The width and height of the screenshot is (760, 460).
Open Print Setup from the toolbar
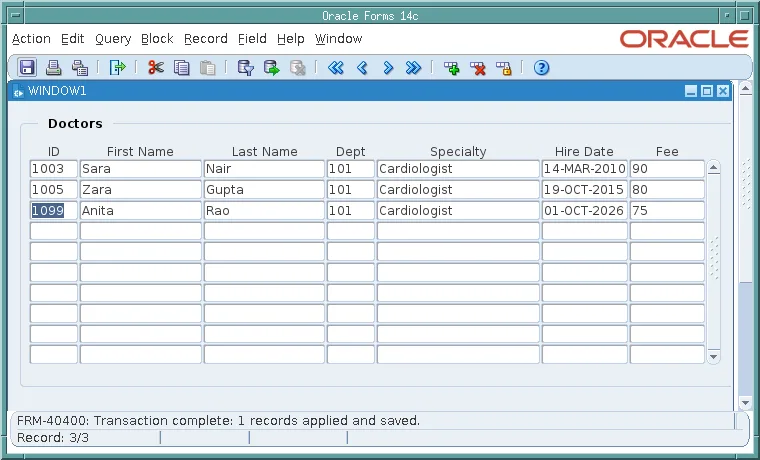(x=80, y=67)
